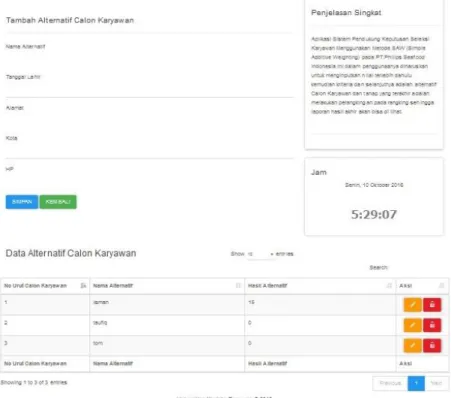Sort by Nama Alternatif using its sort icon
The width and height of the screenshot is (451, 398).
click(x=238, y=286)
